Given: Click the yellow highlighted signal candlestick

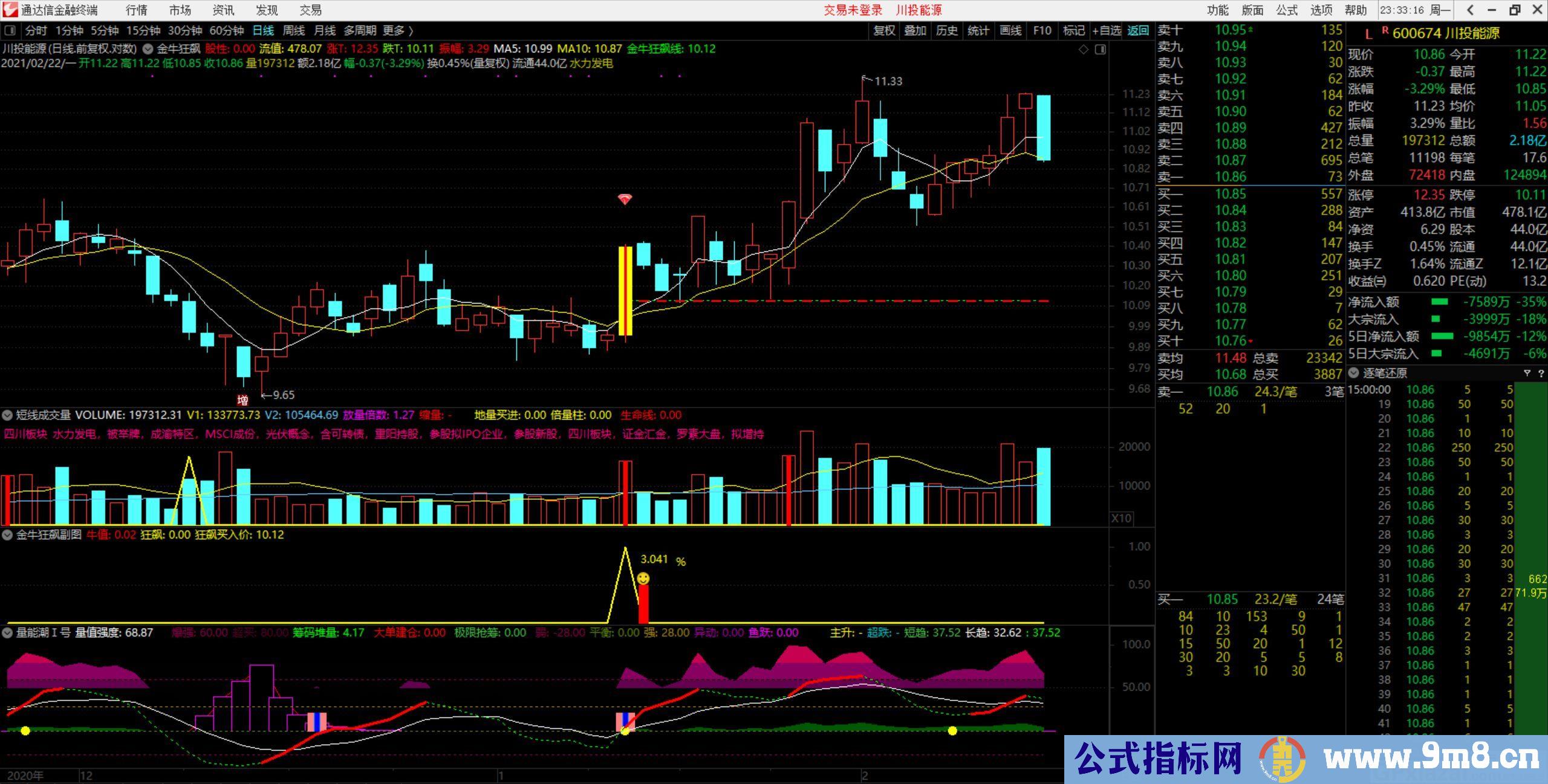Looking at the screenshot, I should (625, 290).
